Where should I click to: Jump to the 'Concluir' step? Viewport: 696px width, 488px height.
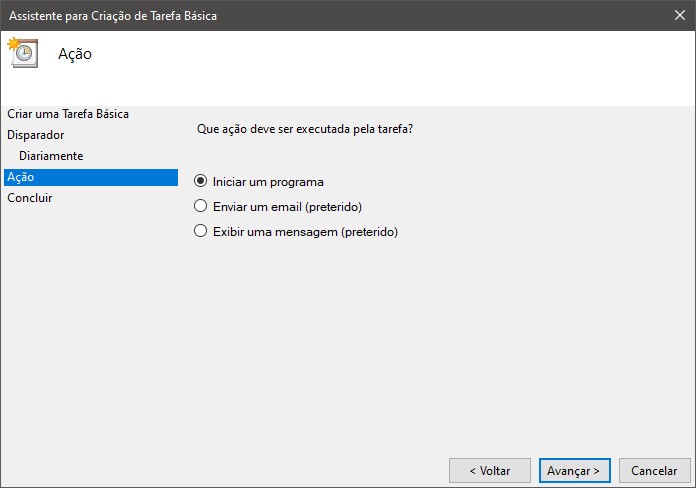point(30,198)
